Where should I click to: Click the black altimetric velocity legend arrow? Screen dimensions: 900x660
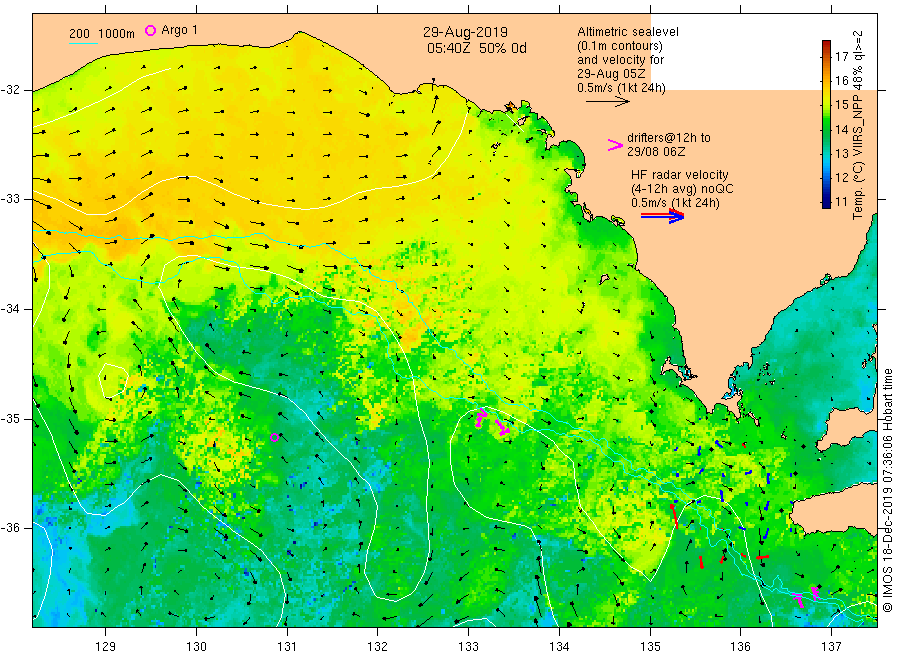[x=608, y=102]
